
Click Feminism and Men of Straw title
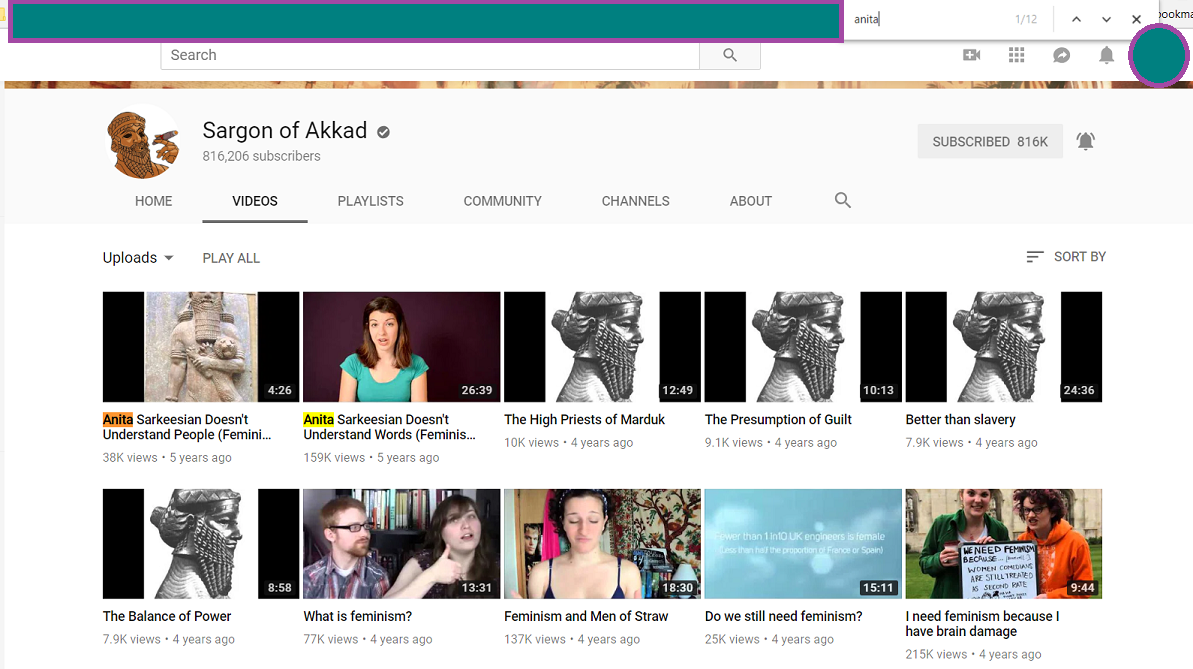pos(586,616)
